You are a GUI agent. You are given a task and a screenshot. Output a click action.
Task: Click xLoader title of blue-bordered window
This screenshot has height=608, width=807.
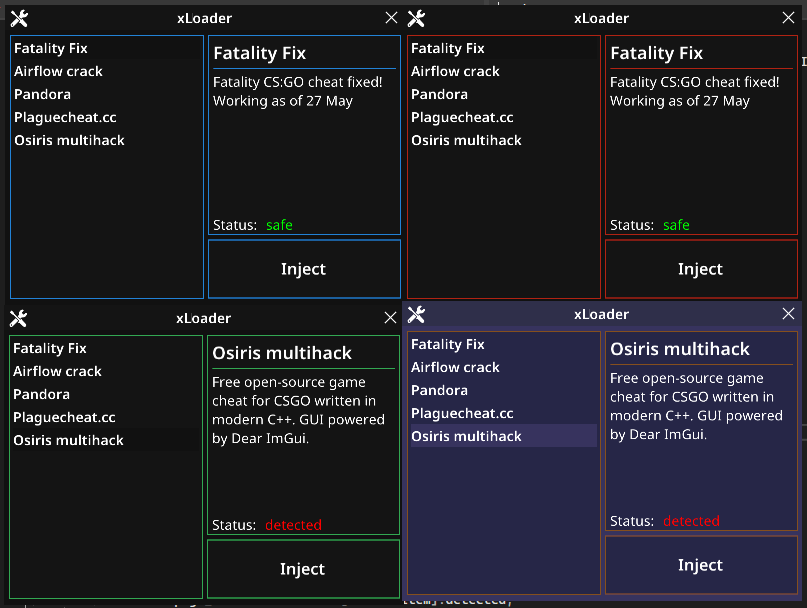tap(204, 19)
